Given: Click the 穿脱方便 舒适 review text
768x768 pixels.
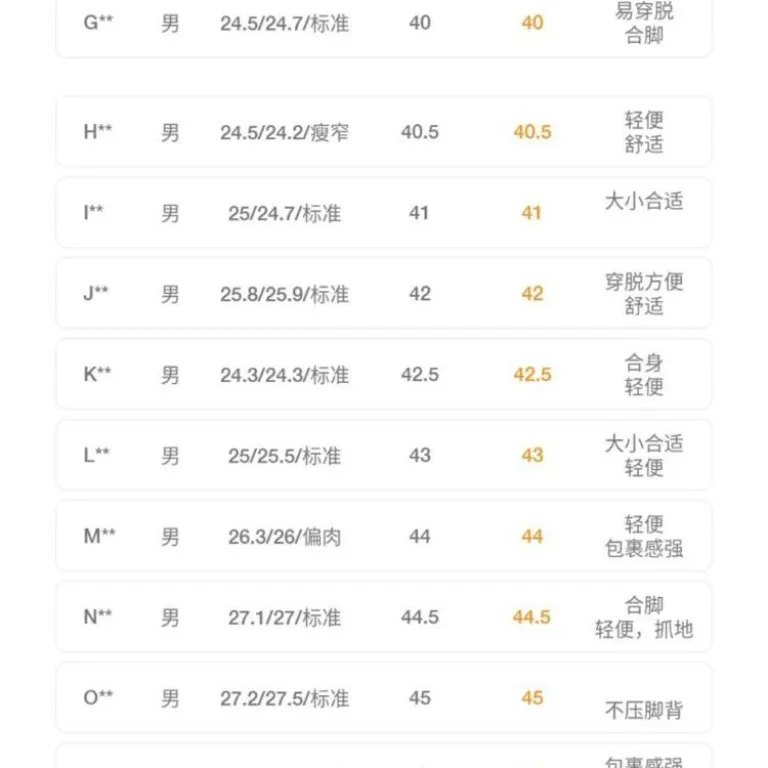Looking at the screenshot, I should tap(644, 294).
